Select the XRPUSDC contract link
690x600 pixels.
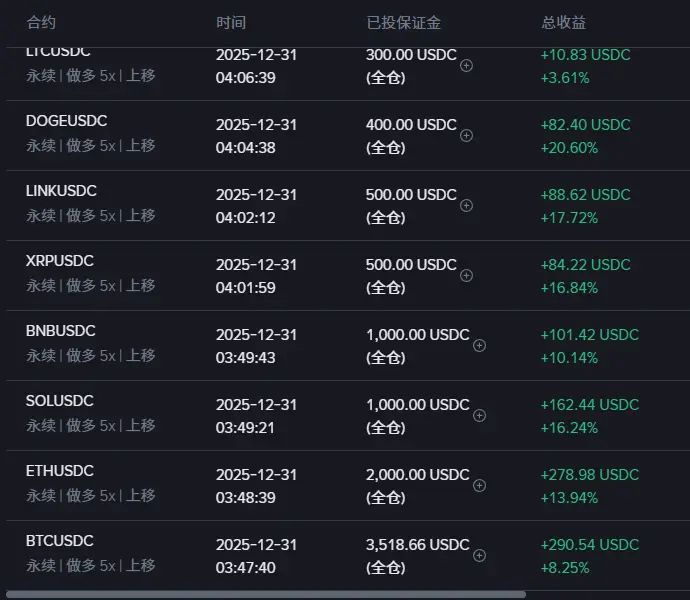click(60, 261)
